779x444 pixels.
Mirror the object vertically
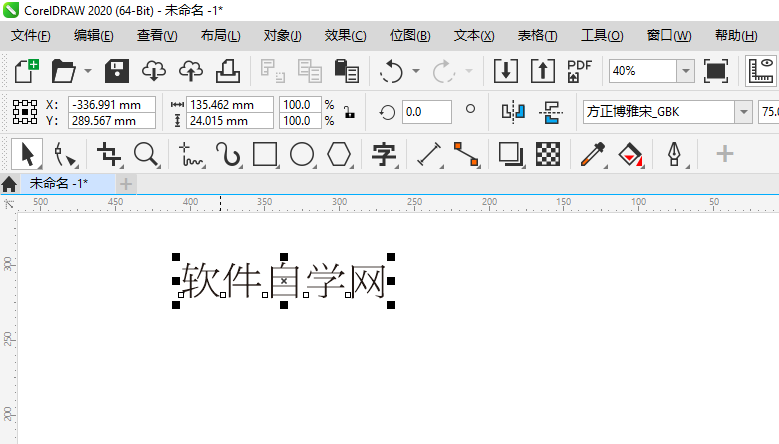551,112
